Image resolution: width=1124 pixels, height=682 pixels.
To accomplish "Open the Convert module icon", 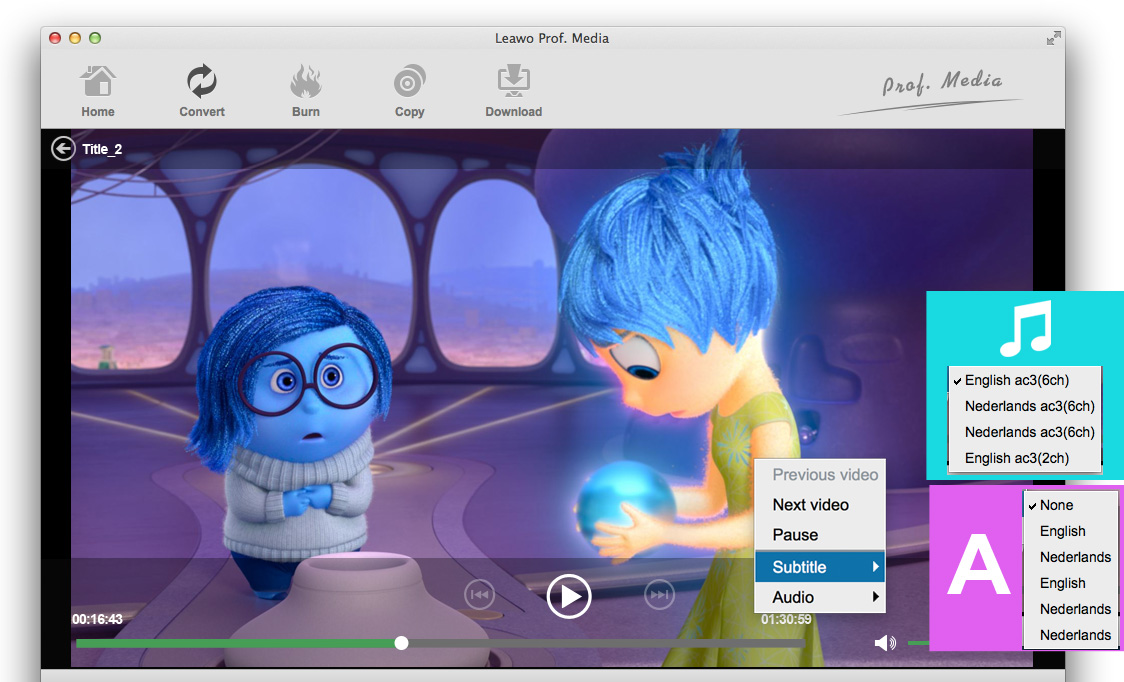I will pyautogui.click(x=202, y=82).
